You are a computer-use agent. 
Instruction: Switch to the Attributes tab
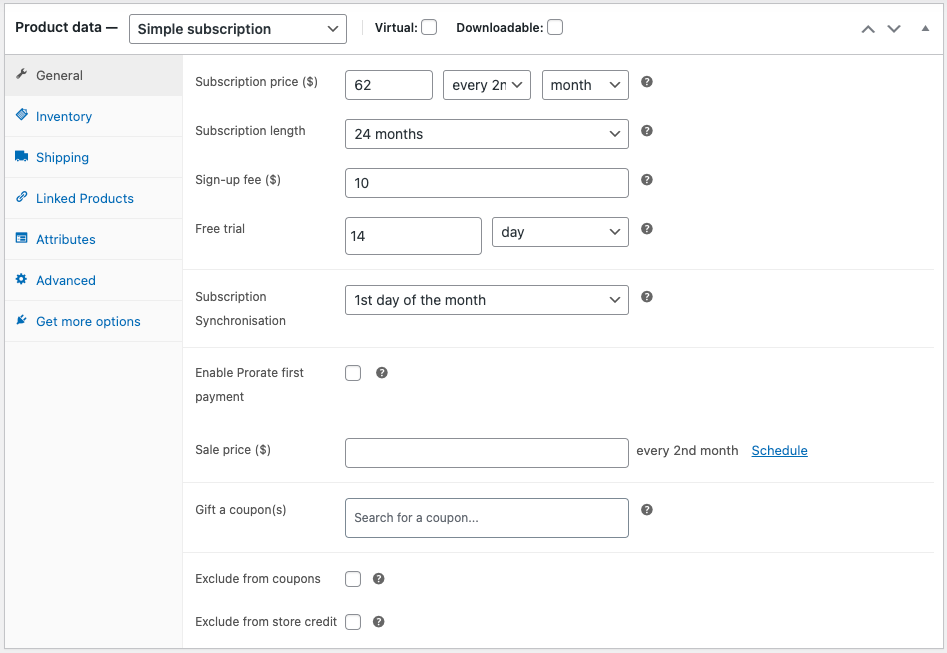[94, 240]
